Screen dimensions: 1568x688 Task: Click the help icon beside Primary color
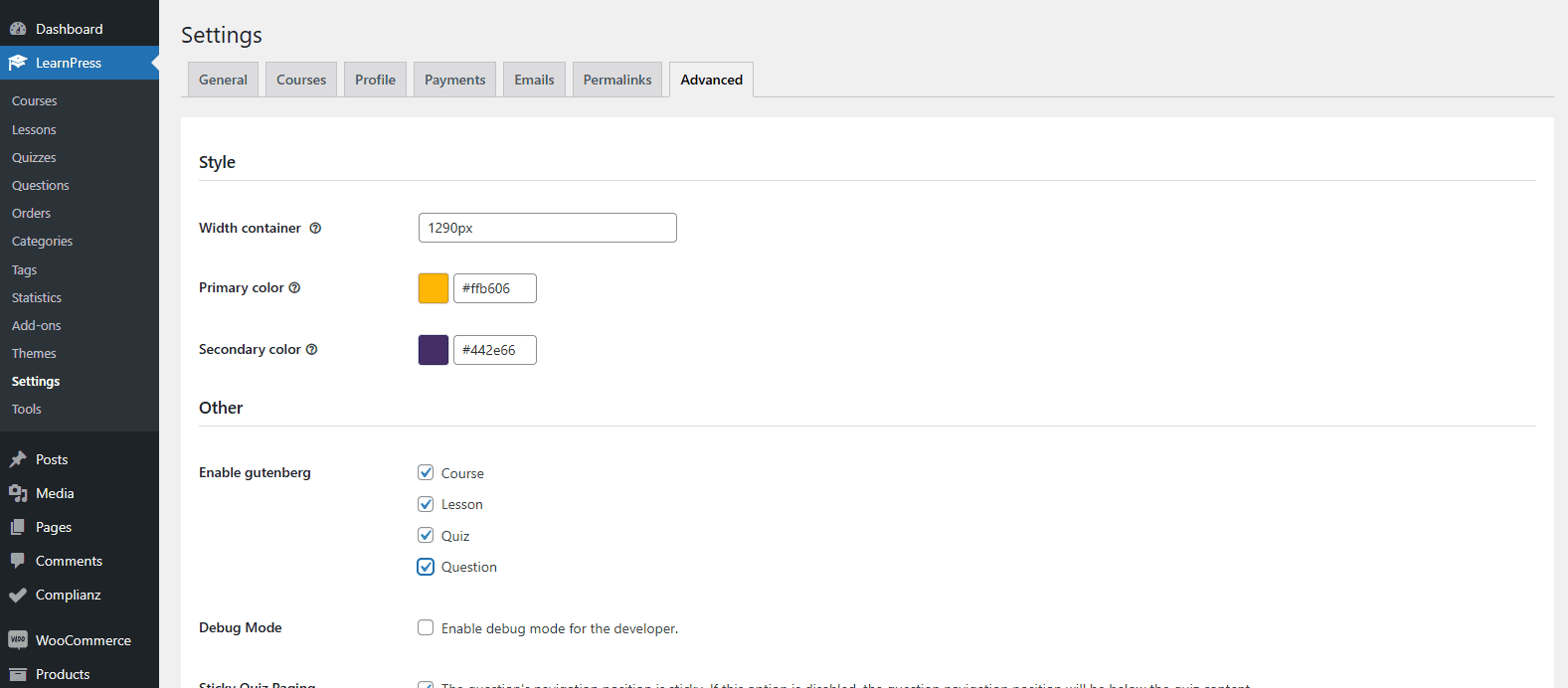click(x=294, y=288)
